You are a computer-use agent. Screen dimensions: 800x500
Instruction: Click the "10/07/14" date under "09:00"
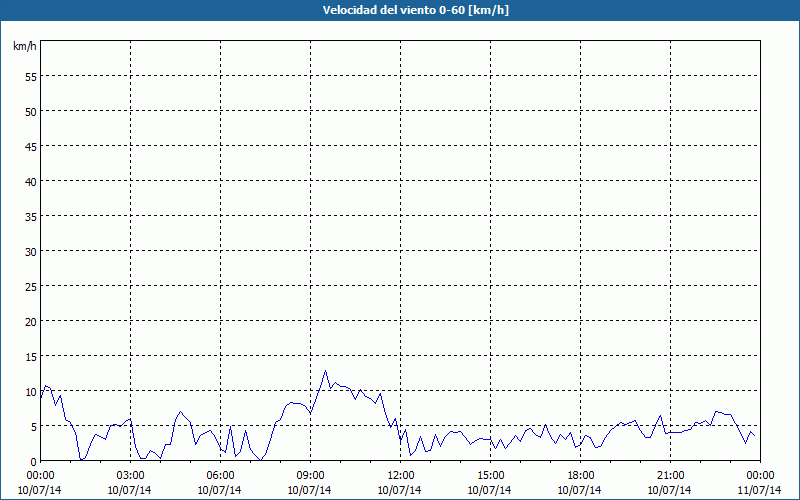click(310, 490)
